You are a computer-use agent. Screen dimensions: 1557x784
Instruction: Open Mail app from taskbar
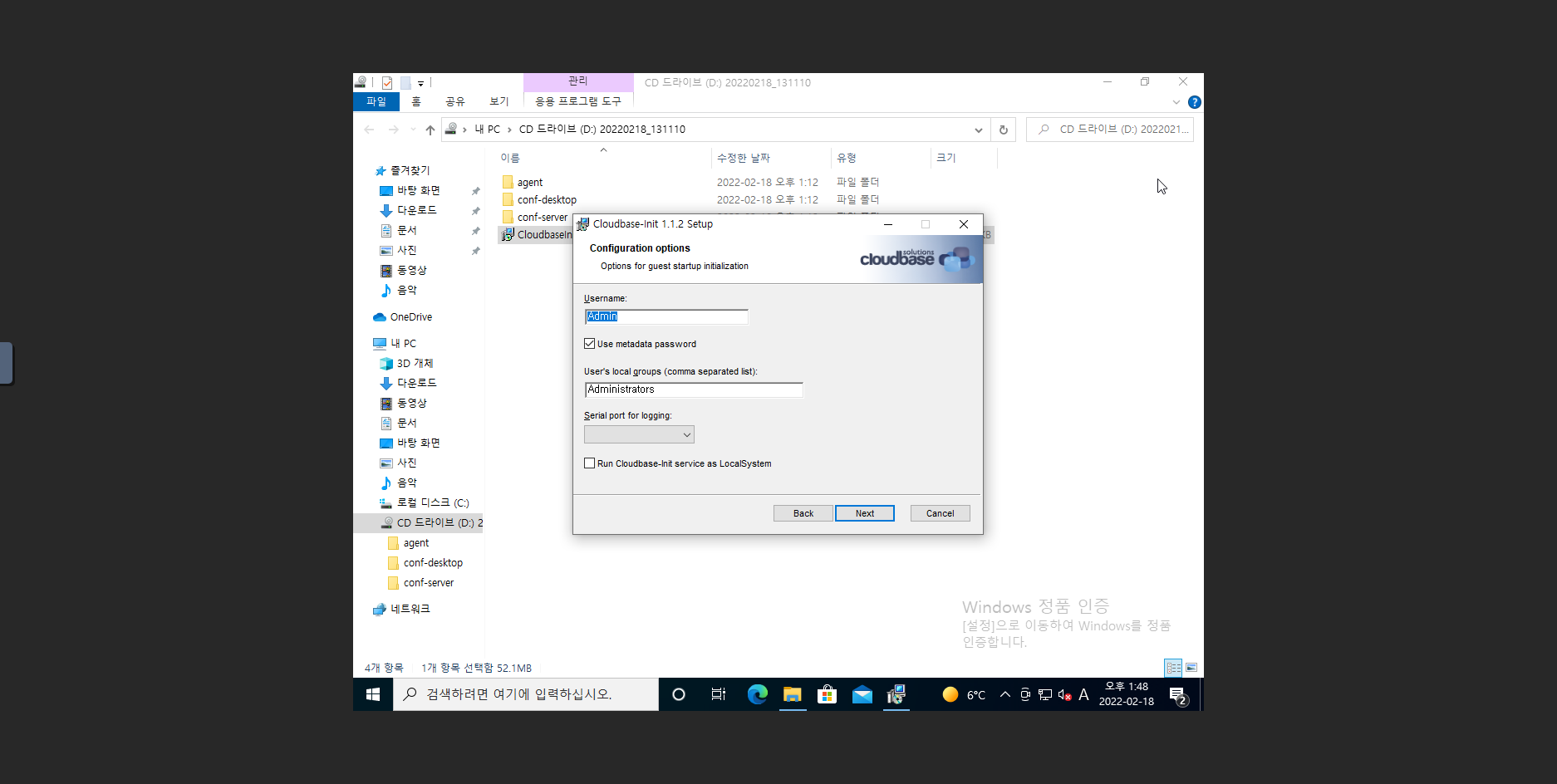[862, 694]
